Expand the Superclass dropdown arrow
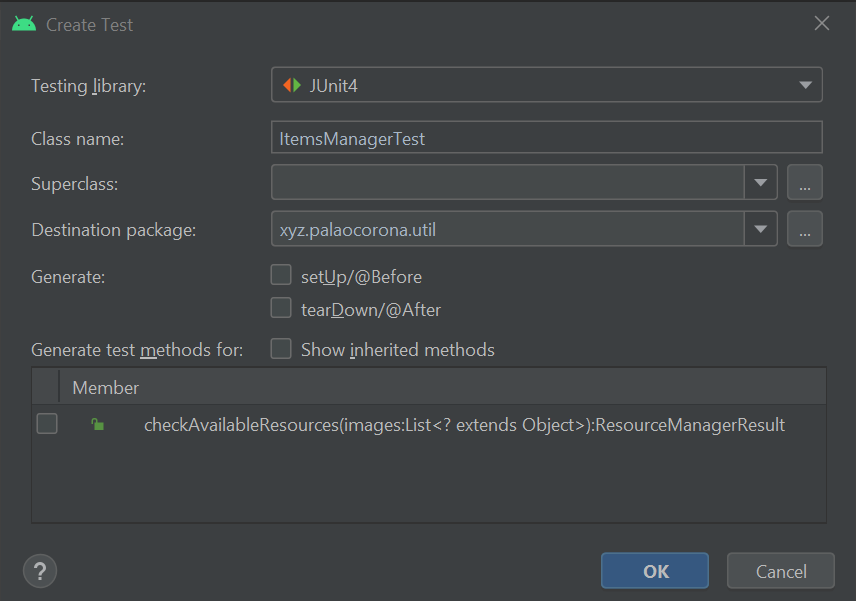Screen dimensions: 856x601 click(x=761, y=183)
